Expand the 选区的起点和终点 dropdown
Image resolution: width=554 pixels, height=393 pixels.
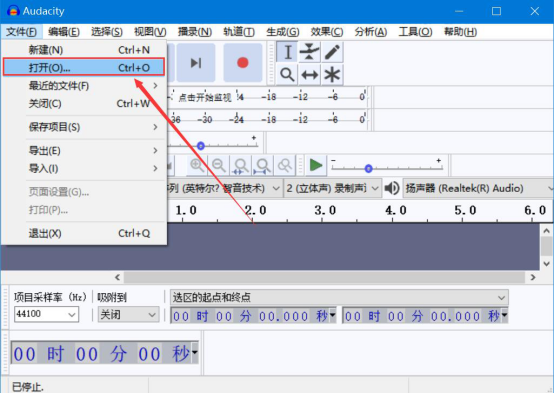click(339, 297)
